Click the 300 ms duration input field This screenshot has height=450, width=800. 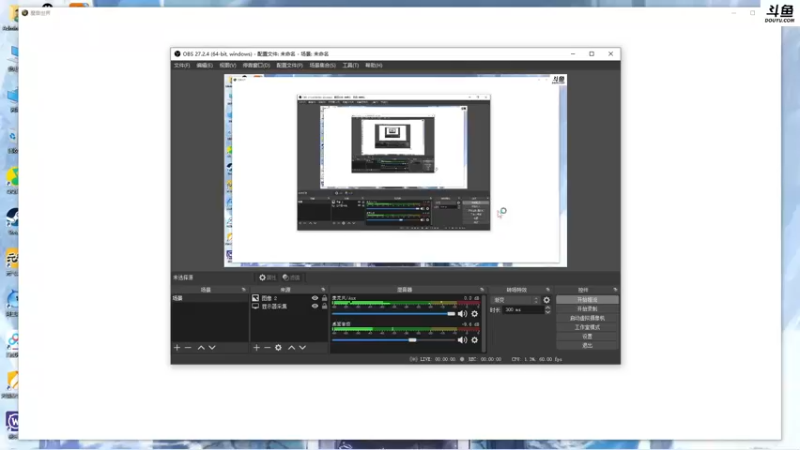[523, 310]
